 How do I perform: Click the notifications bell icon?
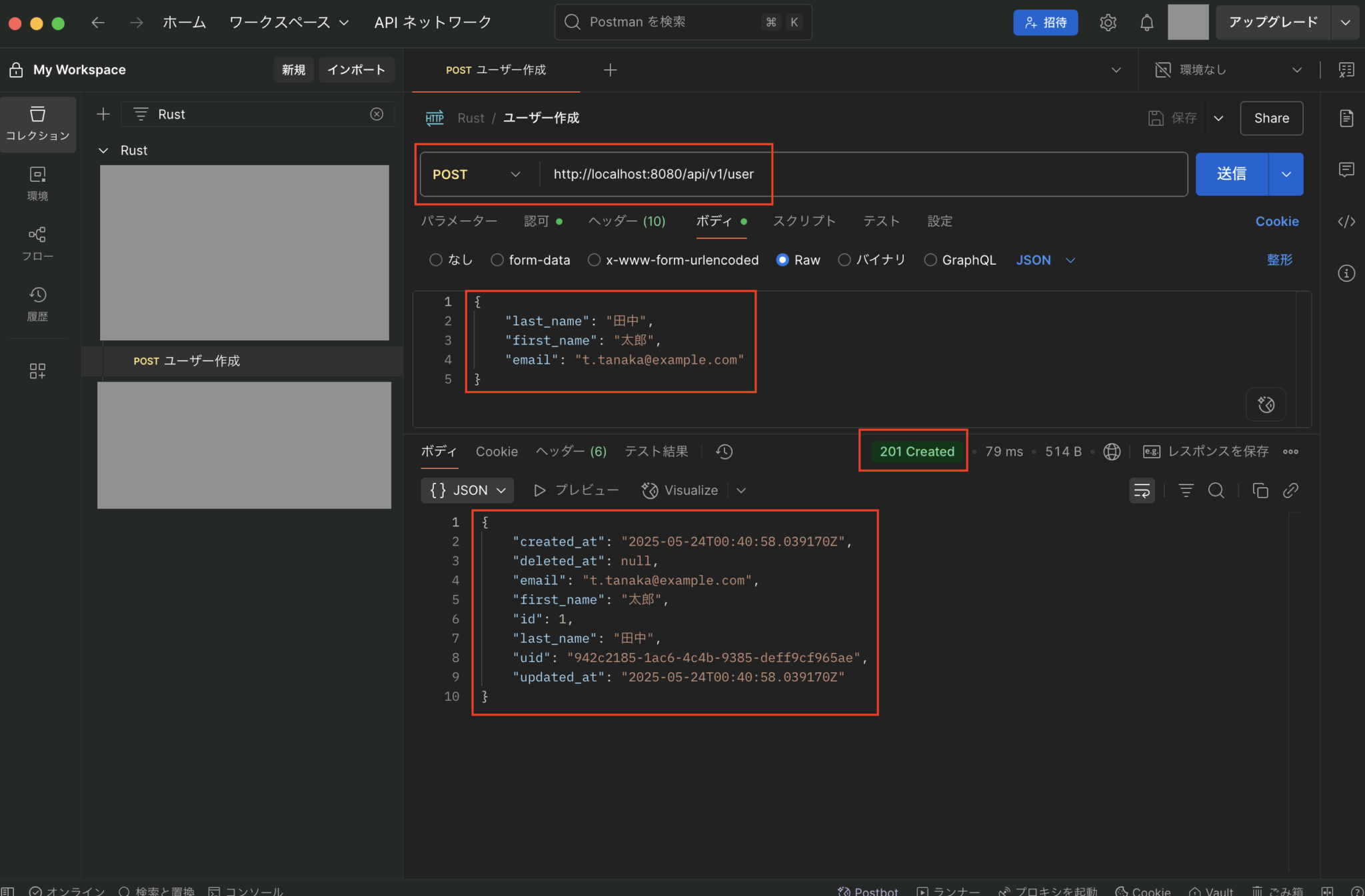tap(1146, 23)
